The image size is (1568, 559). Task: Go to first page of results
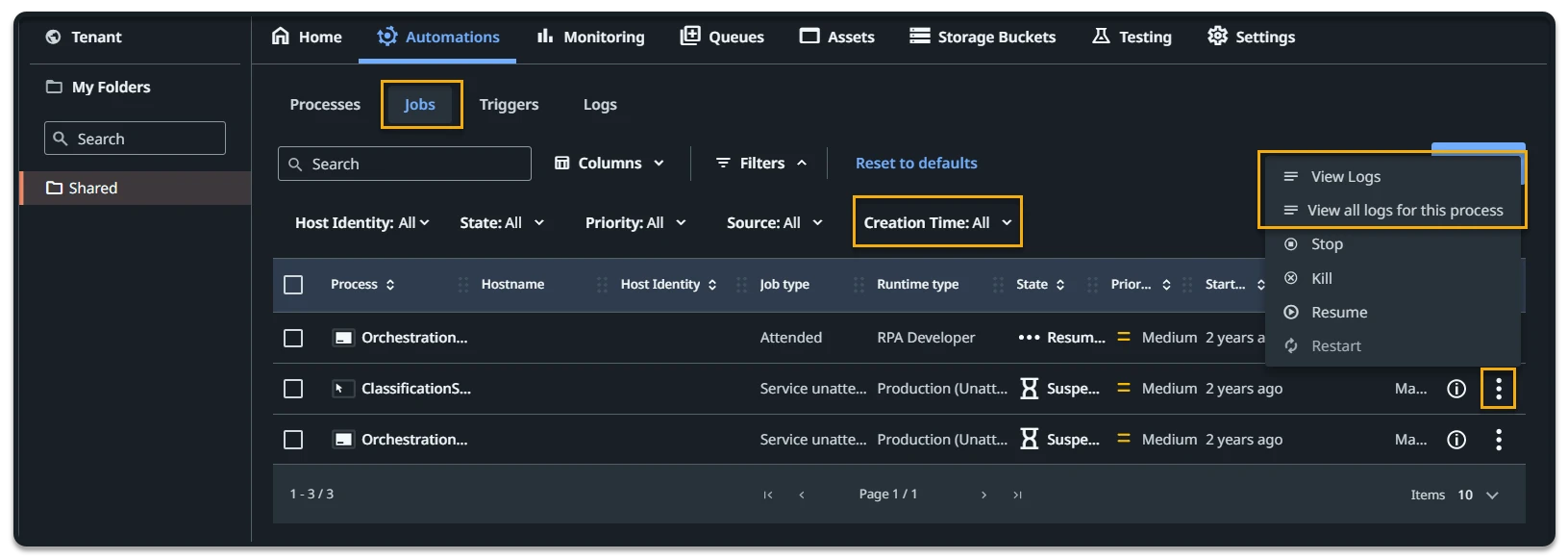pos(768,495)
